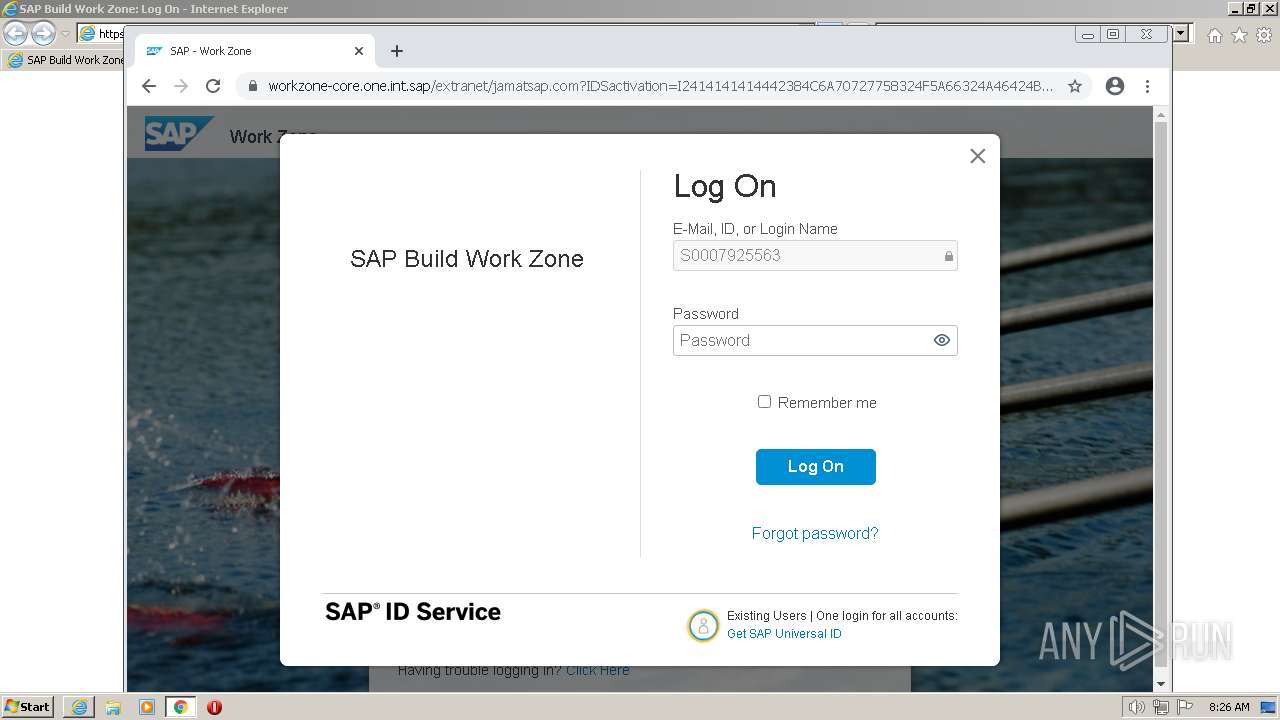1280x720 pixels.
Task: Open File Explorer folder on taskbar
Action: (x=113, y=707)
